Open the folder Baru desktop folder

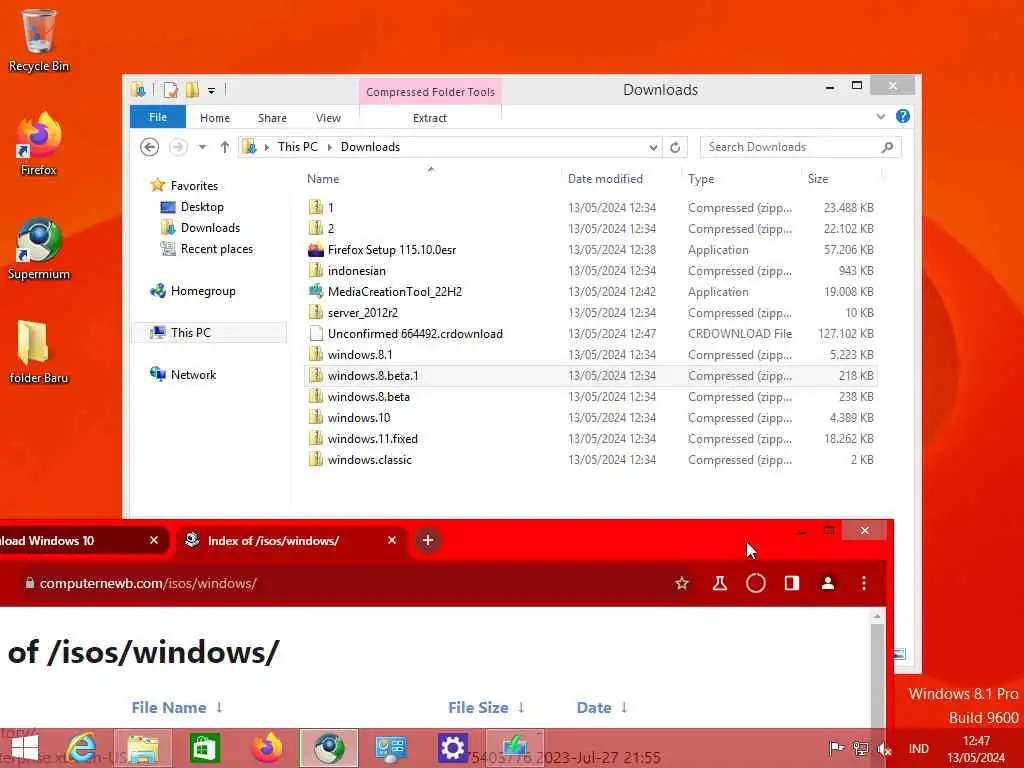[x=39, y=351]
